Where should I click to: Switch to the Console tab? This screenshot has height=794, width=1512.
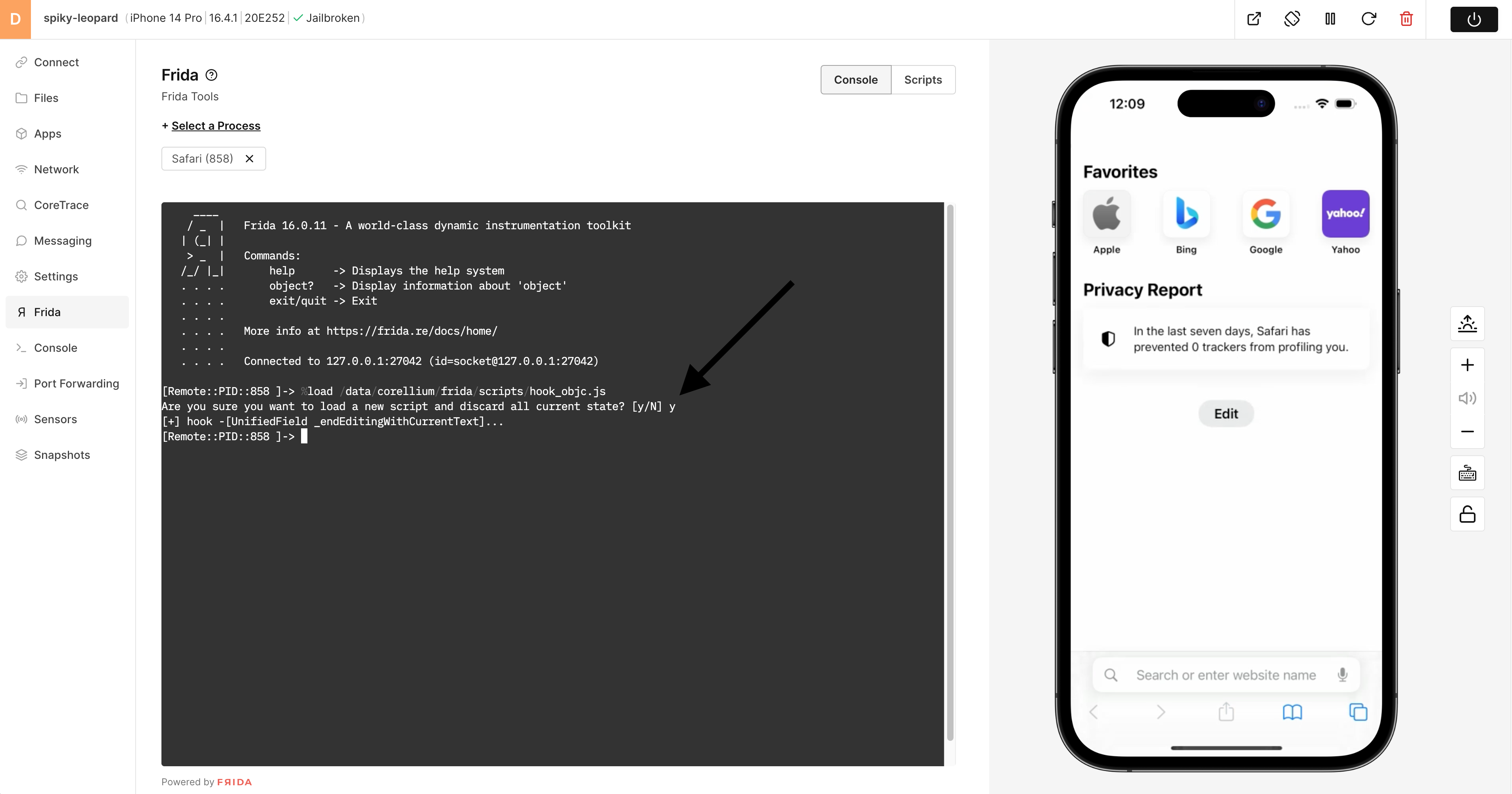click(855, 79)
